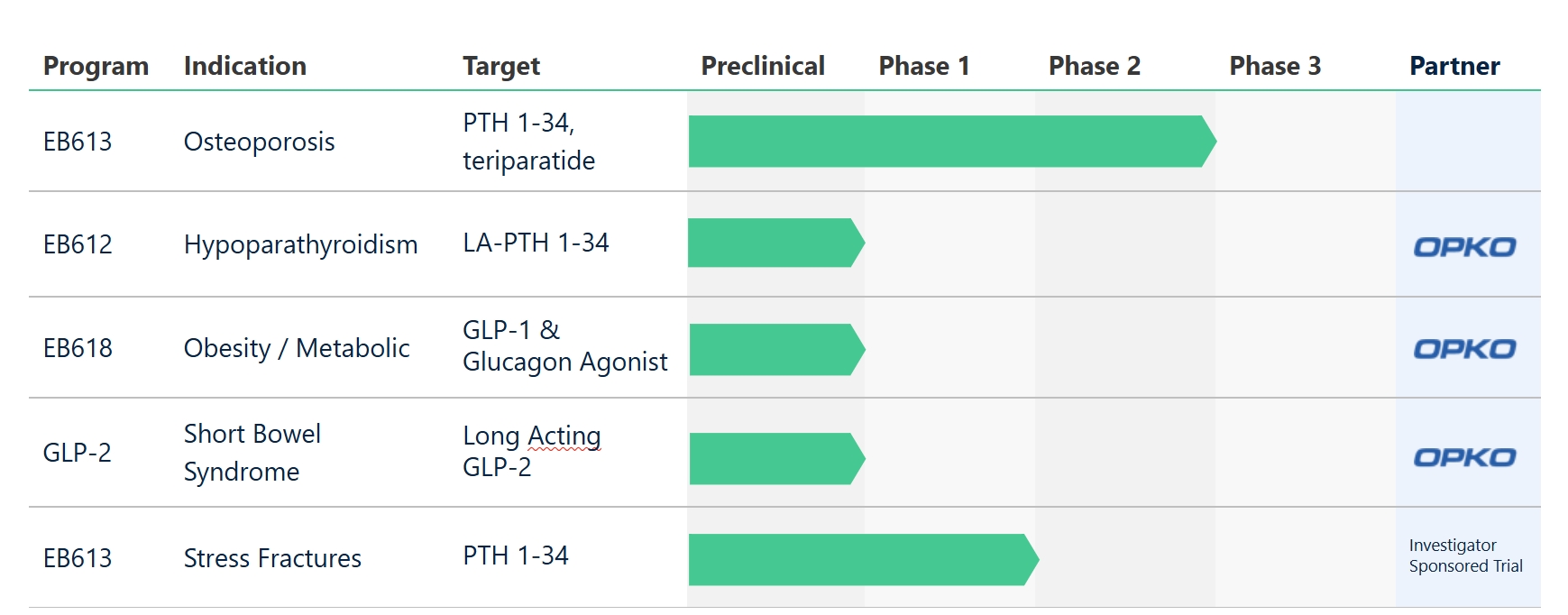Select the Target column header

[501, 66]
